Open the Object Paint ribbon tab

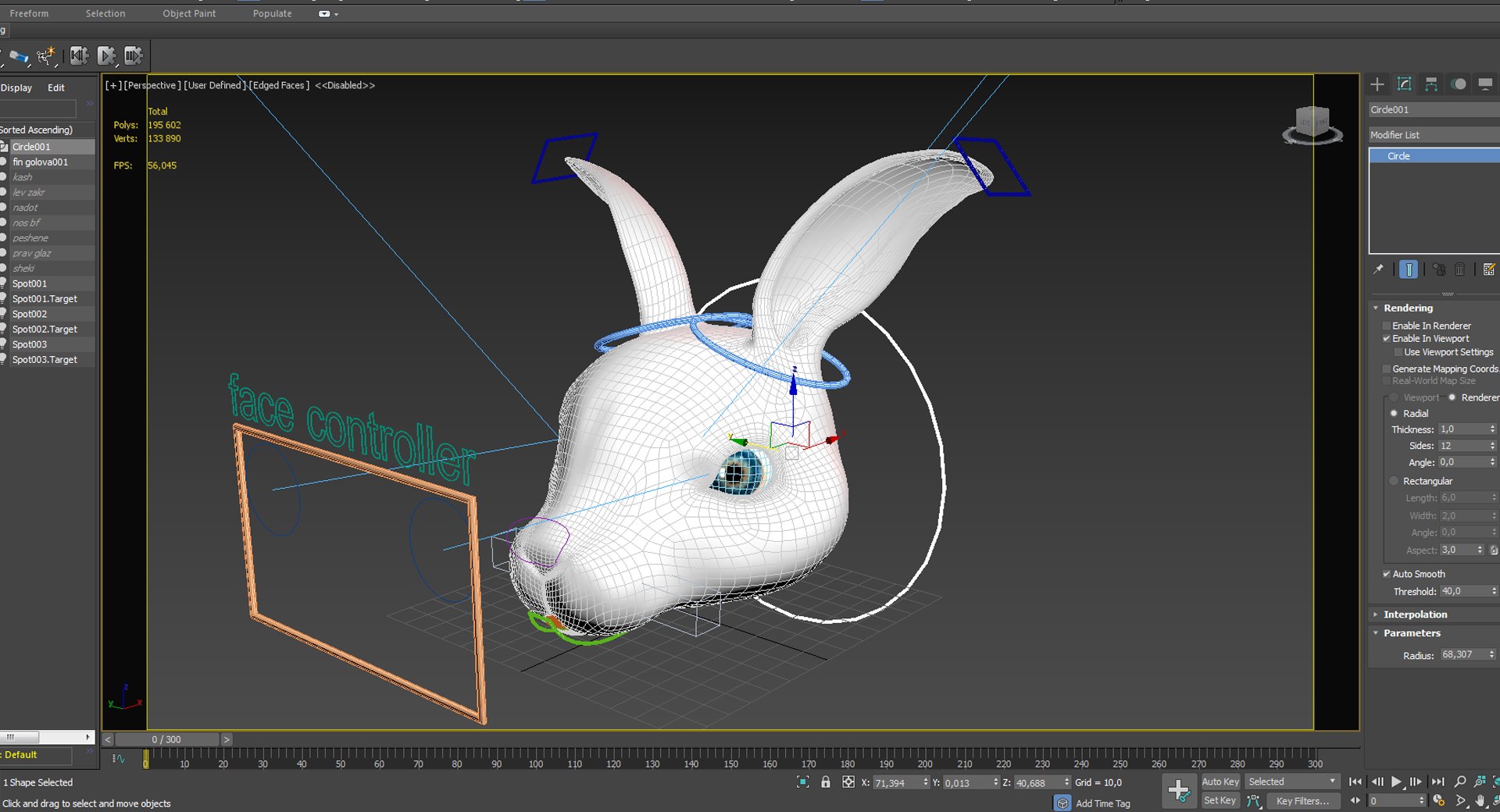click(x=189, y=13)
